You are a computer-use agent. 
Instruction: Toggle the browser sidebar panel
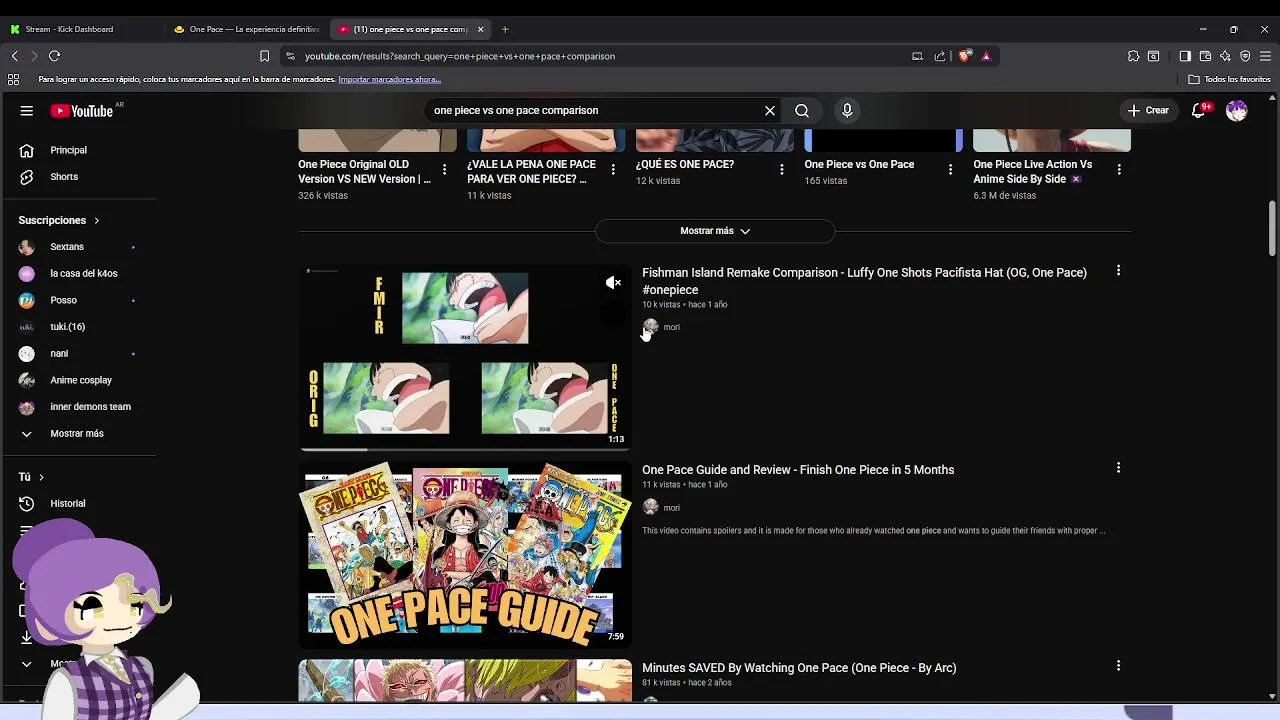1185,56
